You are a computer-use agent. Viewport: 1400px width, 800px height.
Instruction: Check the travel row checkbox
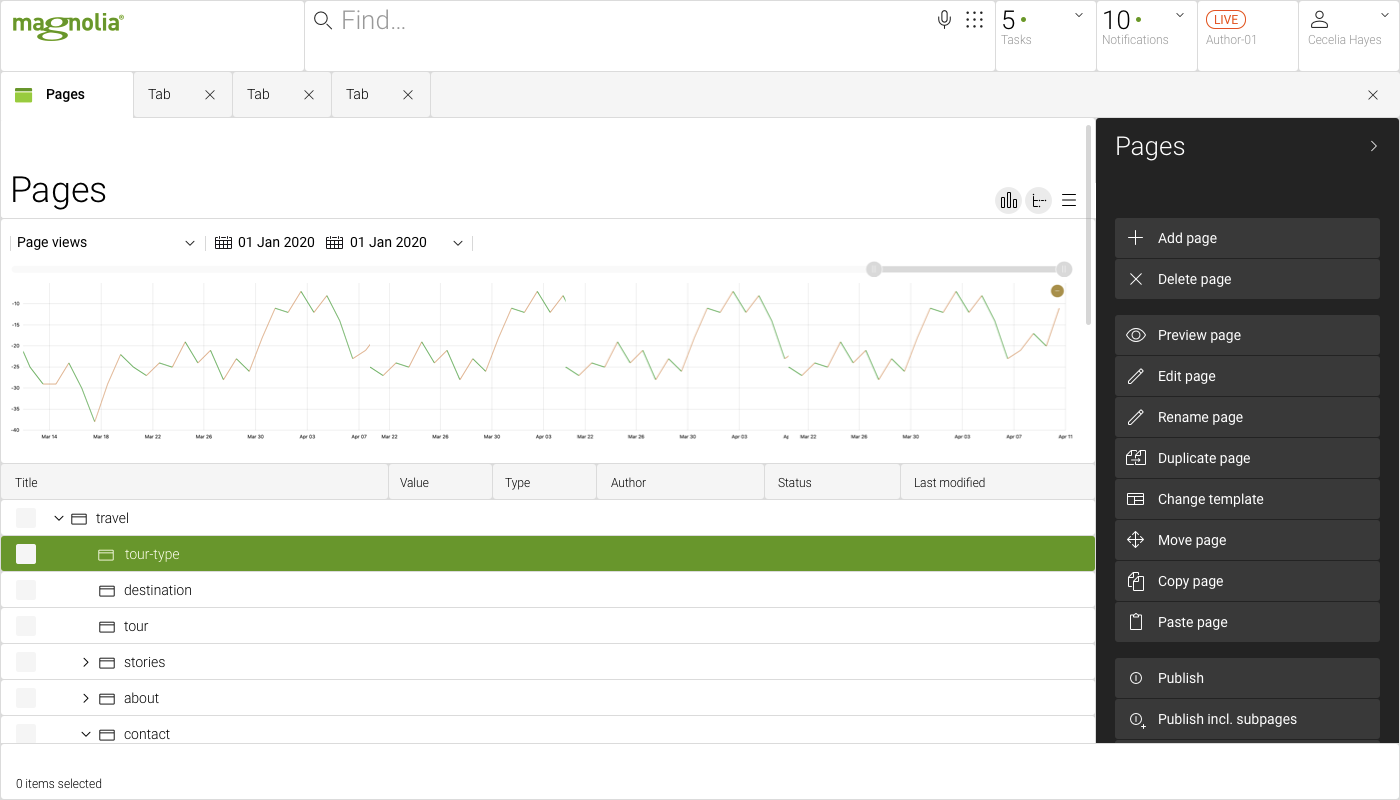point(25,517)
